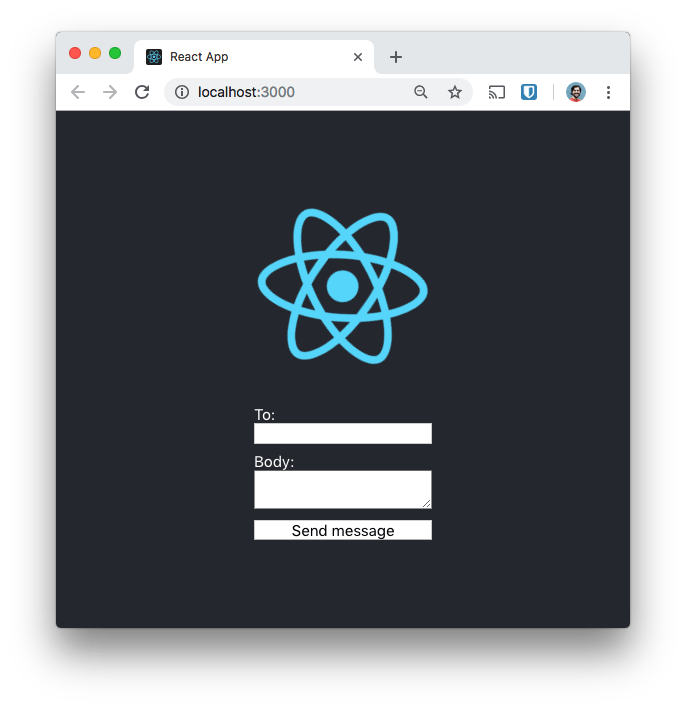
Task: Submit with the Send message button
Action: [x=343, y=530]
